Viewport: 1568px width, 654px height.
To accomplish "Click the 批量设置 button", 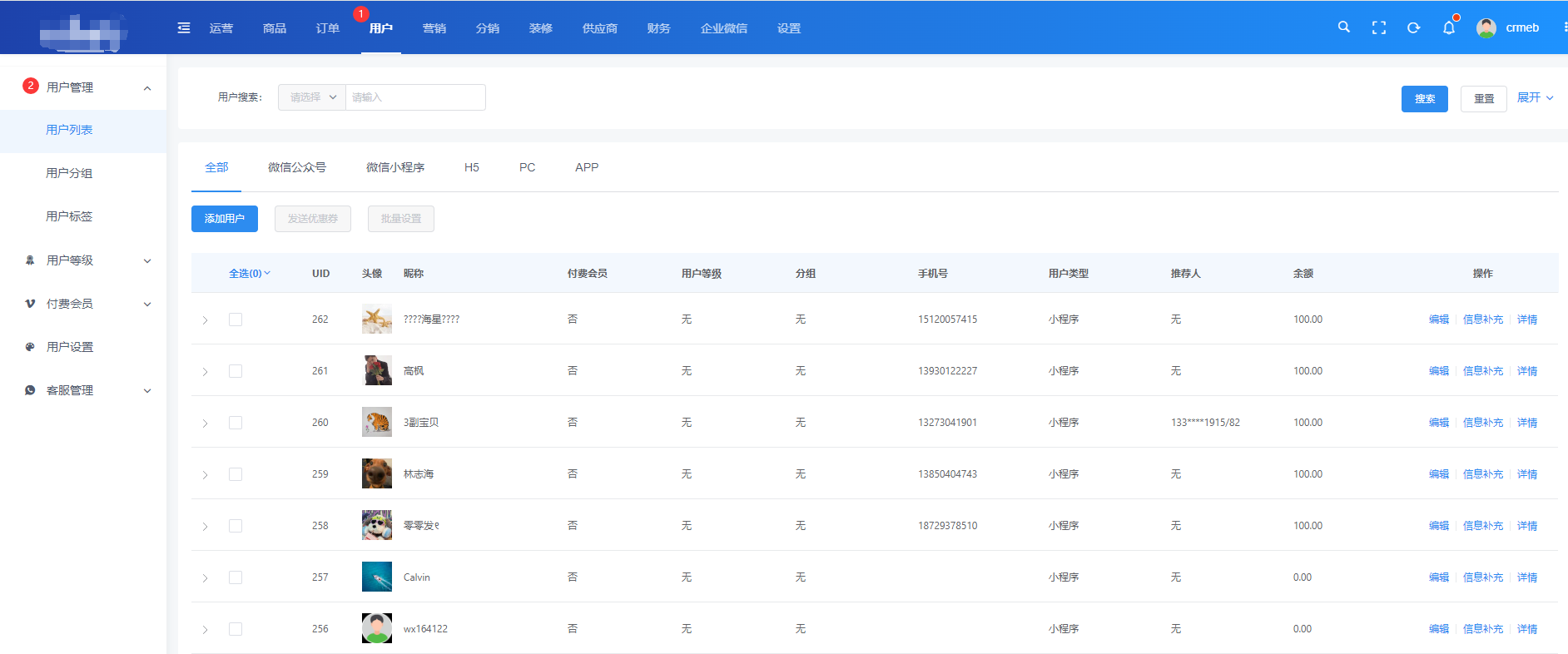I will (x=401, y=219).
